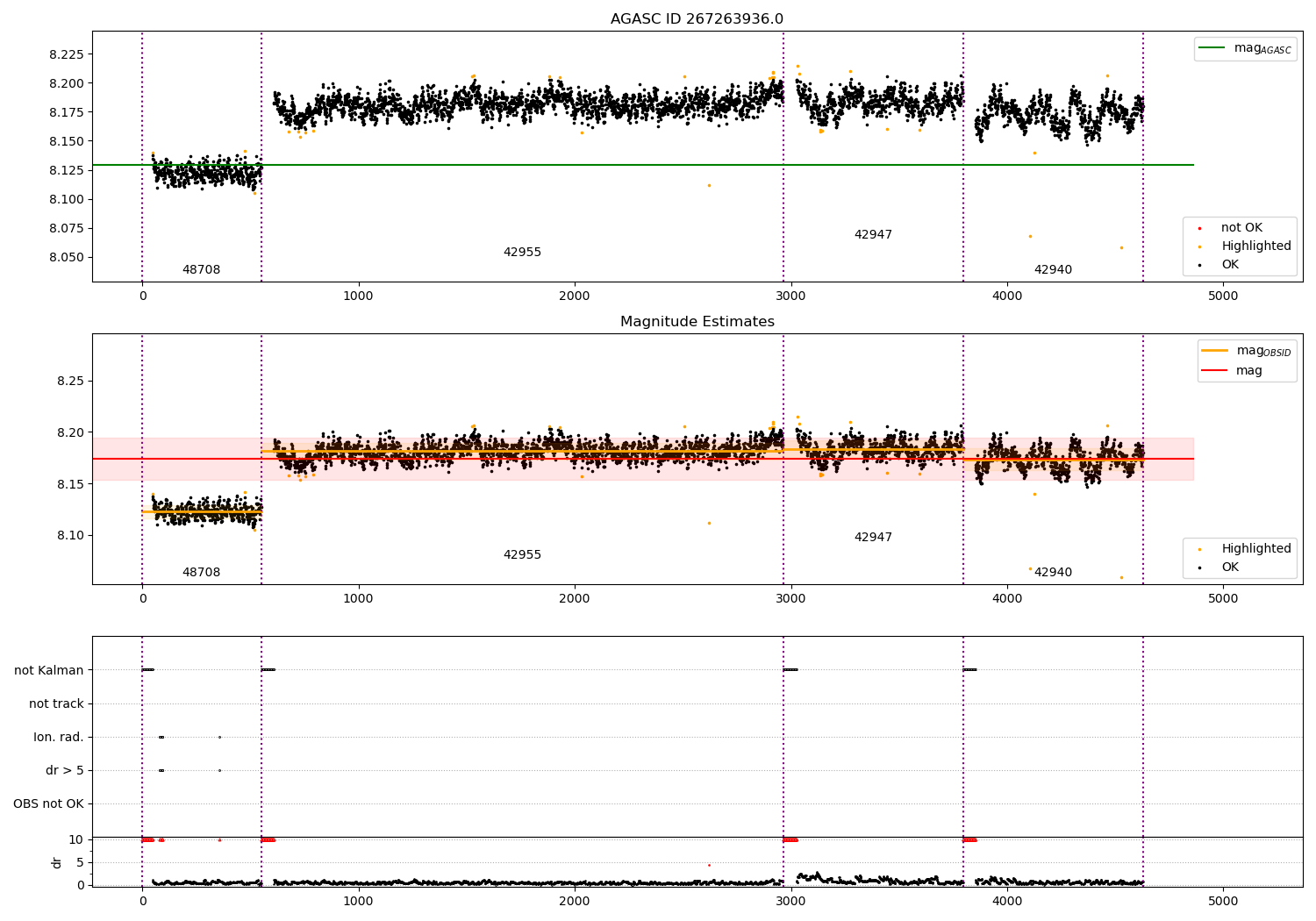Click the 'not track' axis label
The width and height of the screenshot is (1316, 921).
pos(56,703)
